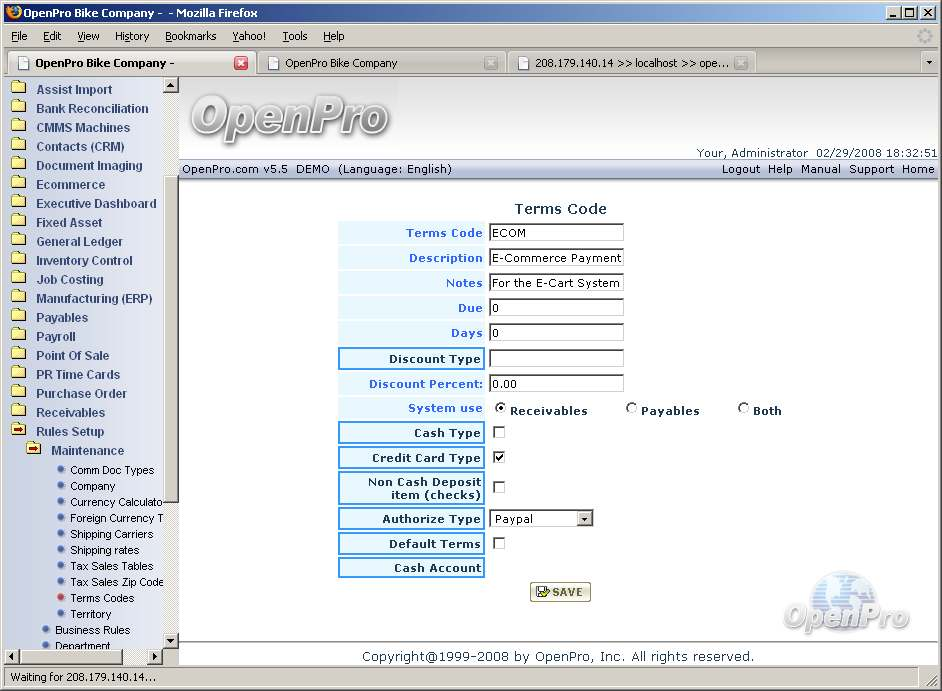Click the Discount Percent input field
The width and height of the screenshot is (942, 691).
556,384
